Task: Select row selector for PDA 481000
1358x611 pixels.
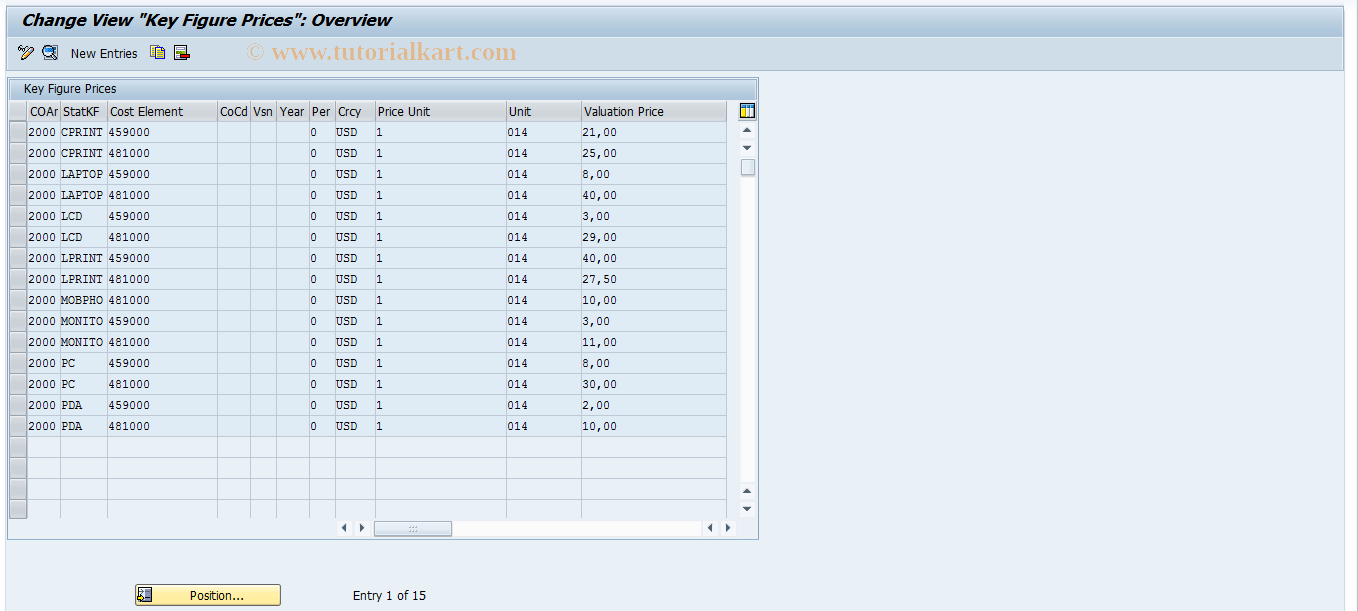Action: (18, 426)
